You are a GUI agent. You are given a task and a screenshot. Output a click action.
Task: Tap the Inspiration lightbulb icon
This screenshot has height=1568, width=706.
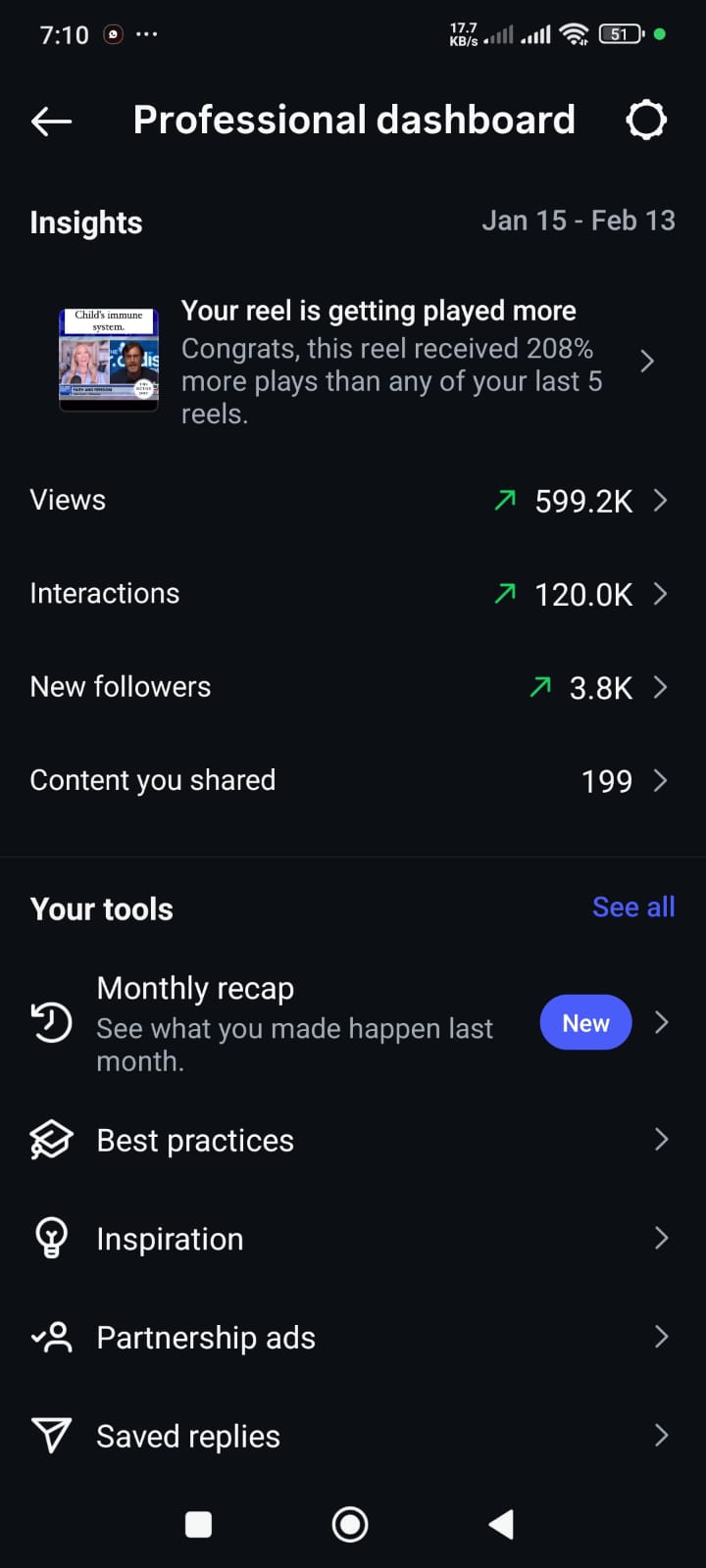pyautogui.click(x=51, y=1239)
